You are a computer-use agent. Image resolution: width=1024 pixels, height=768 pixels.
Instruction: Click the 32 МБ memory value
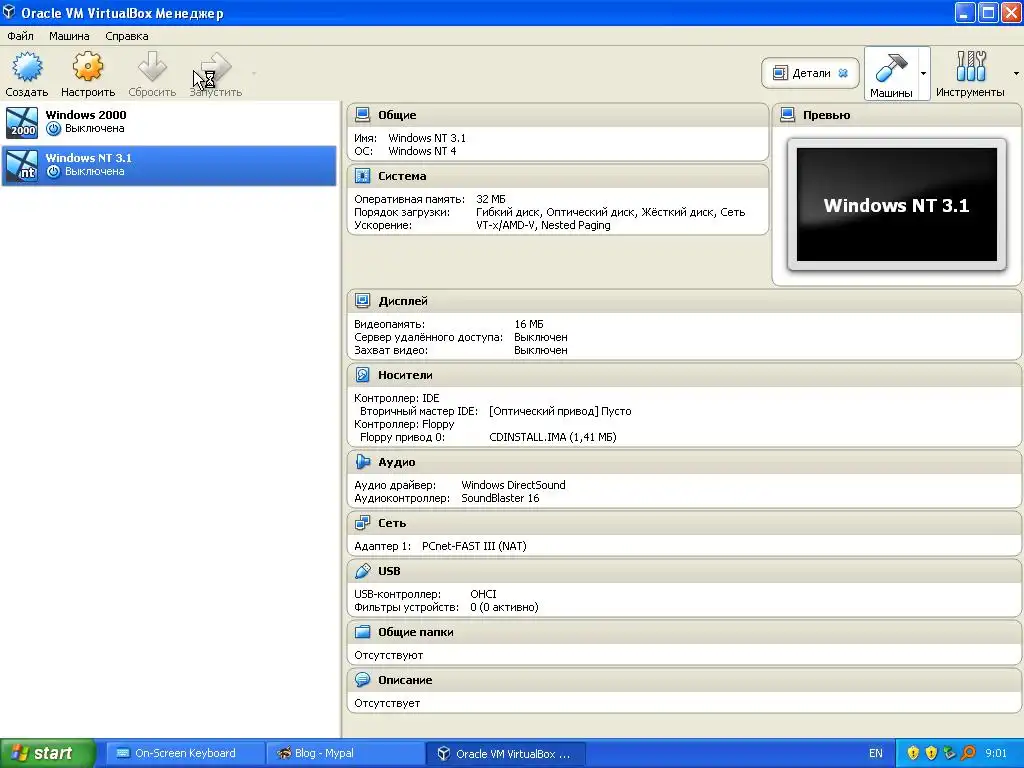[x=490, y=199]
